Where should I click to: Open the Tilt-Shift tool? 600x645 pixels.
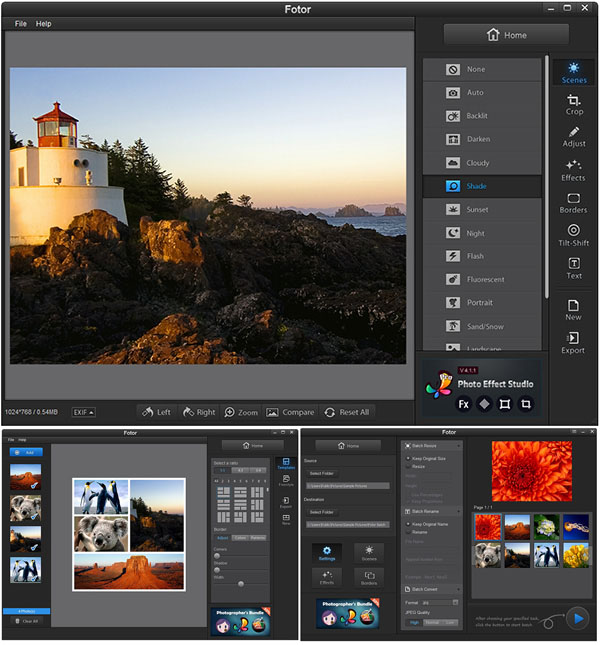tap(574, 235)
